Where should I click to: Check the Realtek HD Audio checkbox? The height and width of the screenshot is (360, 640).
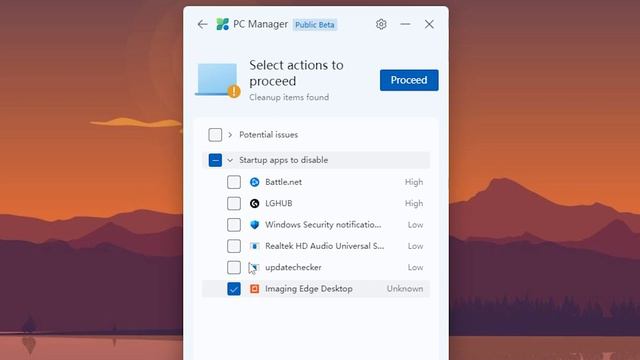pos(234,246)
